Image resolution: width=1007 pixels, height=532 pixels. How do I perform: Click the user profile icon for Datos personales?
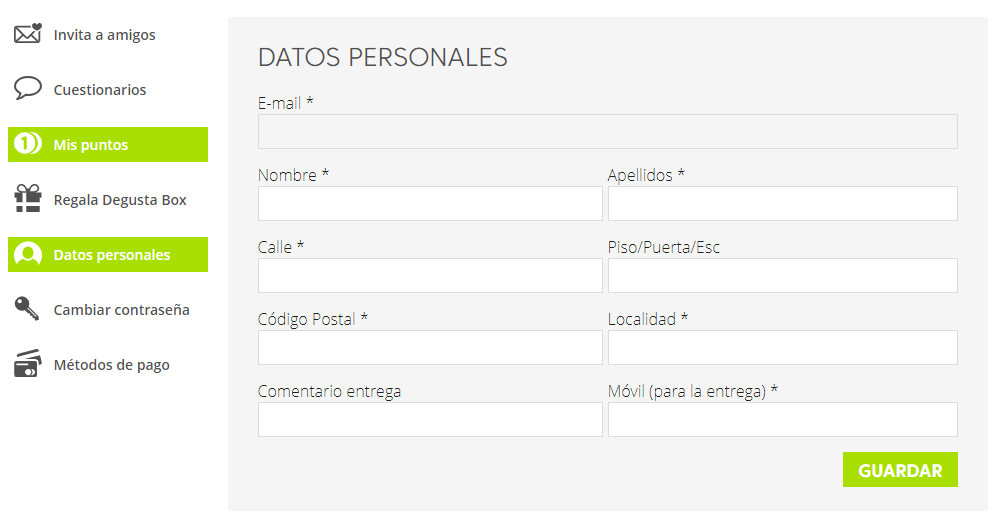(x=28, y=254)
